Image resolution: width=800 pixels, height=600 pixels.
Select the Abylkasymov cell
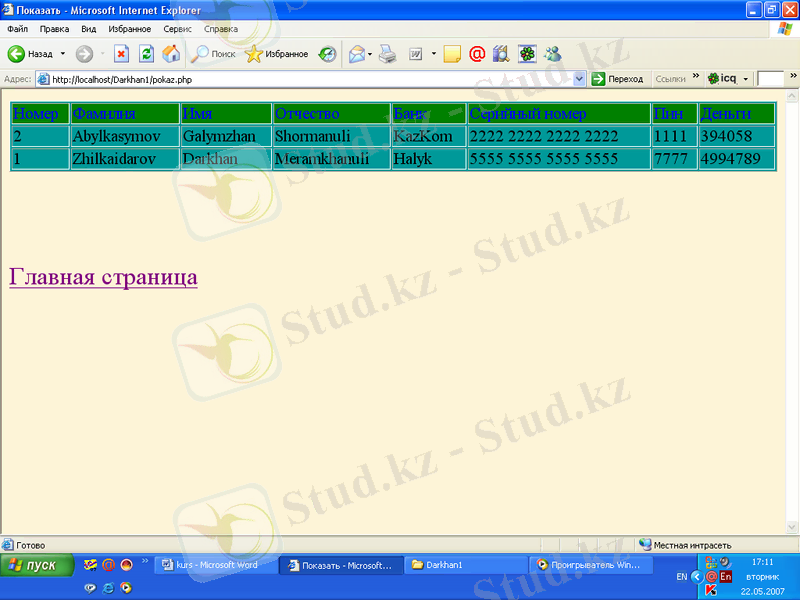point(125,136)
